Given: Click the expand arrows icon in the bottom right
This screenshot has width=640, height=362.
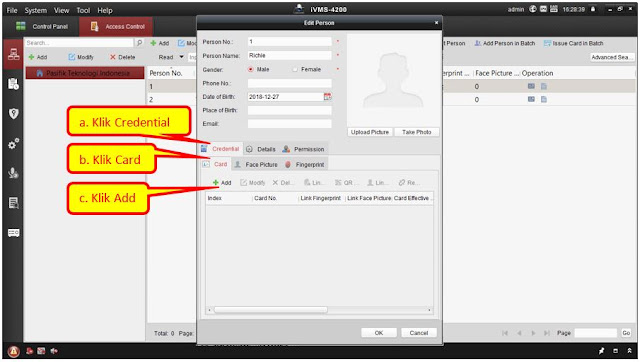Looking at the screenshot, I should pos(629,351).
